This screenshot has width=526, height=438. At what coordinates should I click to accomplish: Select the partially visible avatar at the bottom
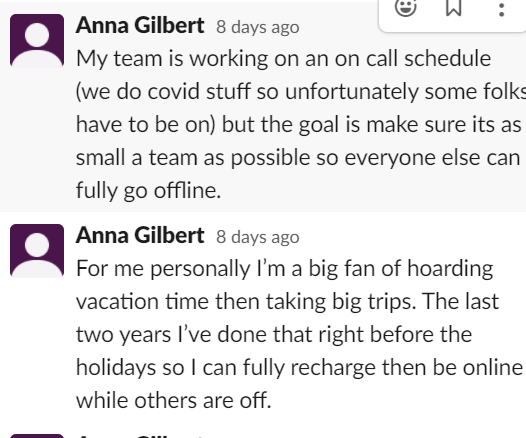pyautogui.click(x=37, y=436)
